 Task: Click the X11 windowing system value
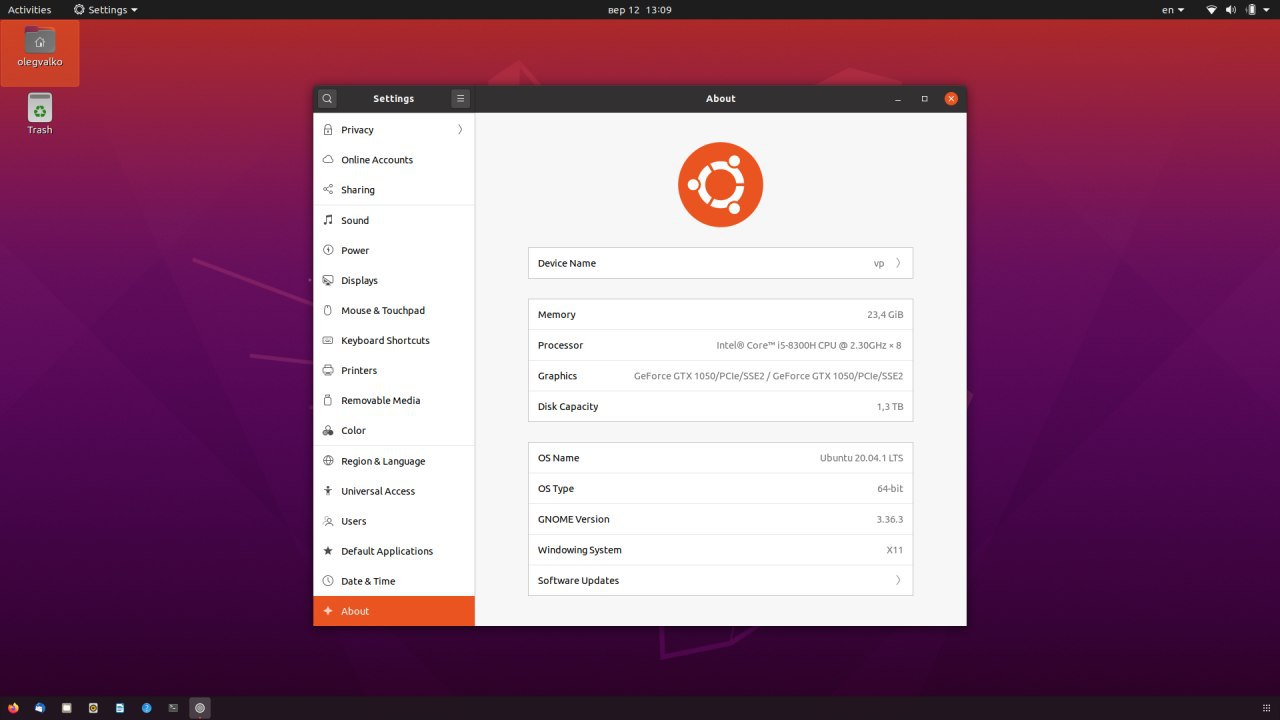[895, 550]
